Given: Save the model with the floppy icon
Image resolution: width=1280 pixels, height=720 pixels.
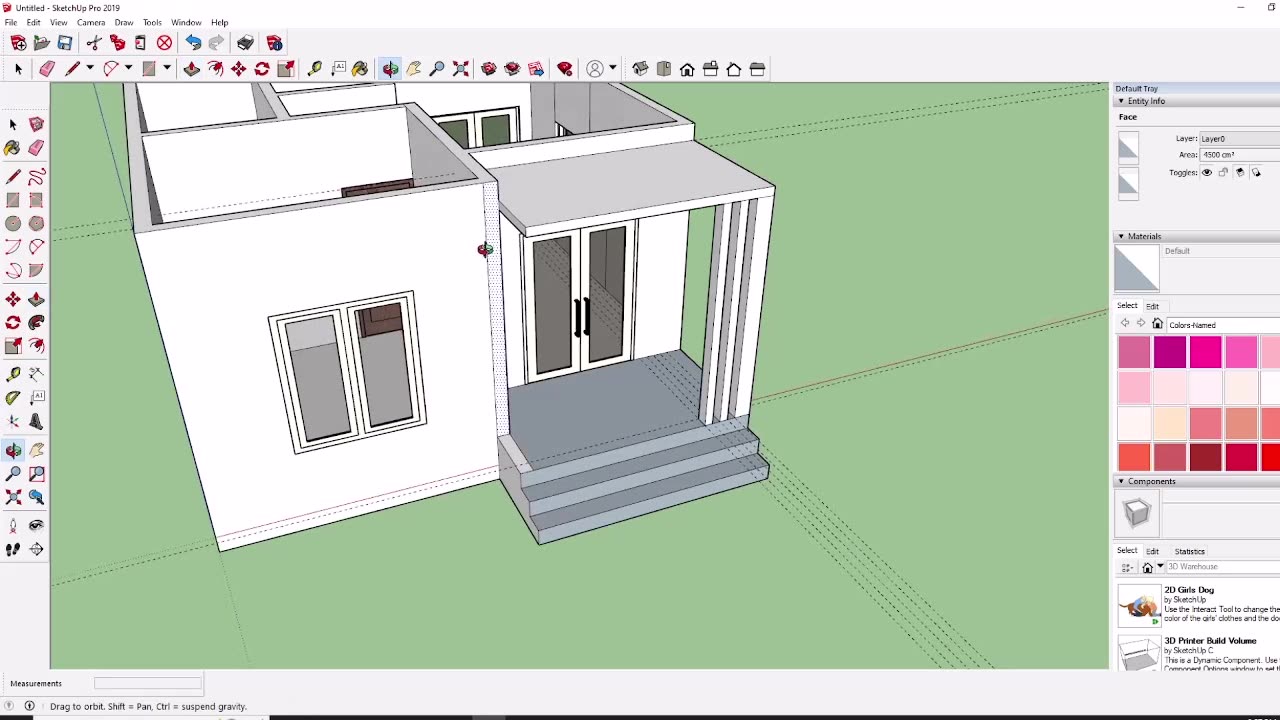Looking at the screenshot, I should click(65, 43).
